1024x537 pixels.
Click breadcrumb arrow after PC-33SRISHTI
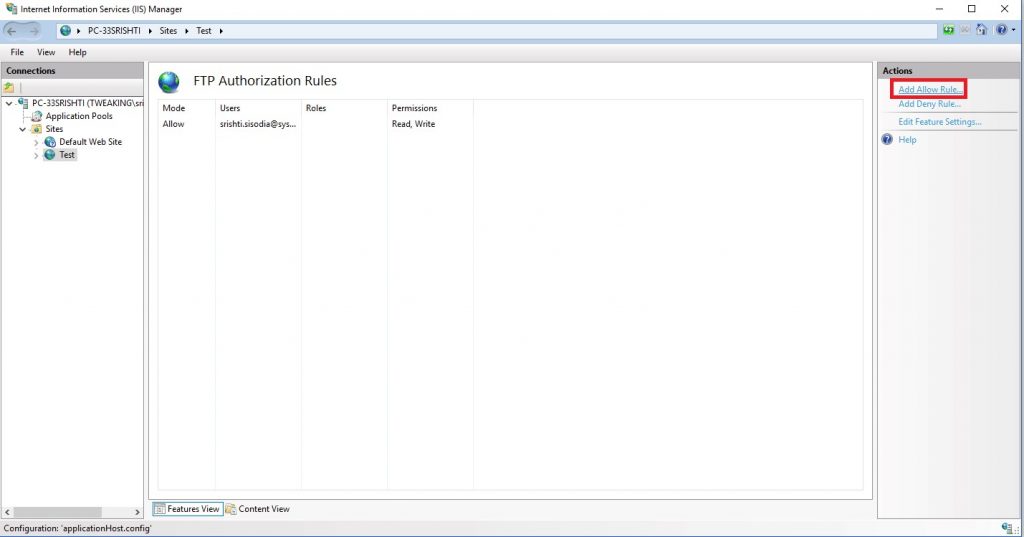[150, 31]
